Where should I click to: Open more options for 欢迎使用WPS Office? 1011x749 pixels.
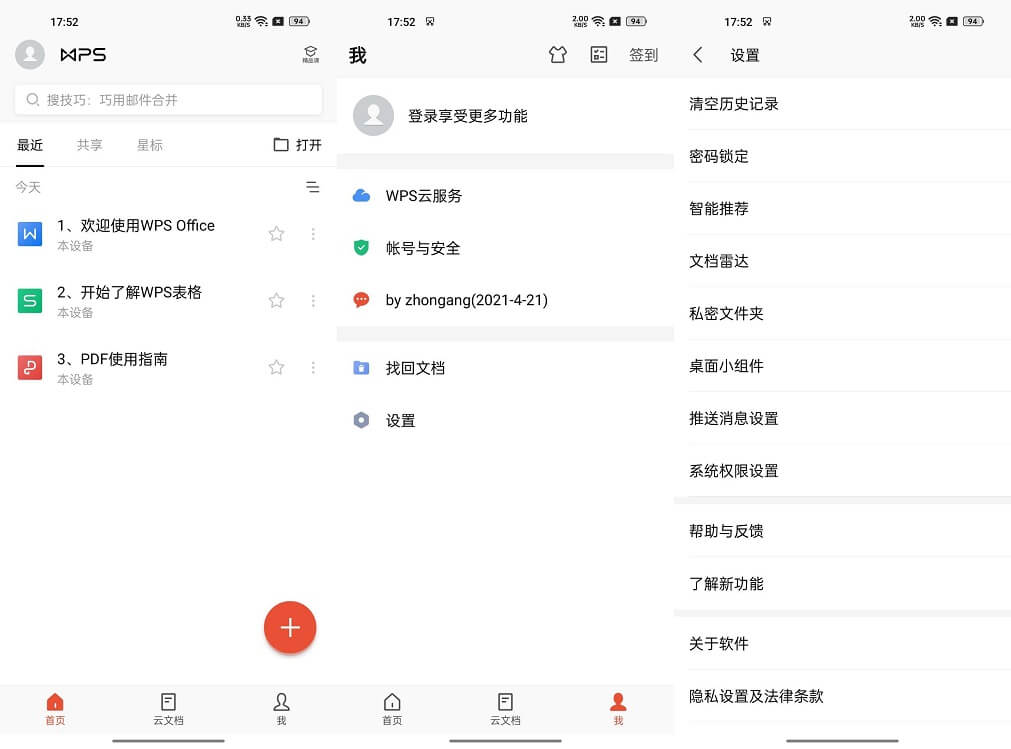pyautogui.click(x=313, y=234)
